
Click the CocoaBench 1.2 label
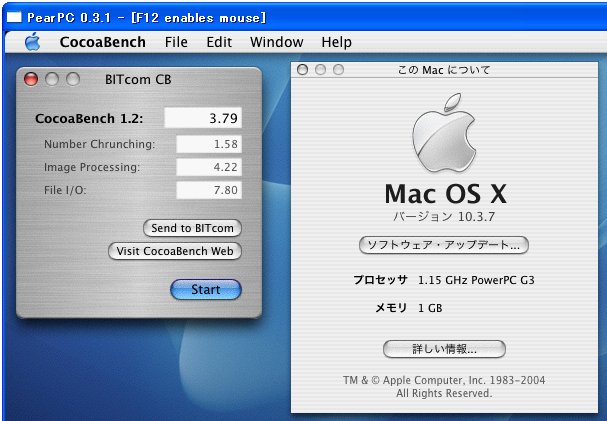(x=89, y=118)
